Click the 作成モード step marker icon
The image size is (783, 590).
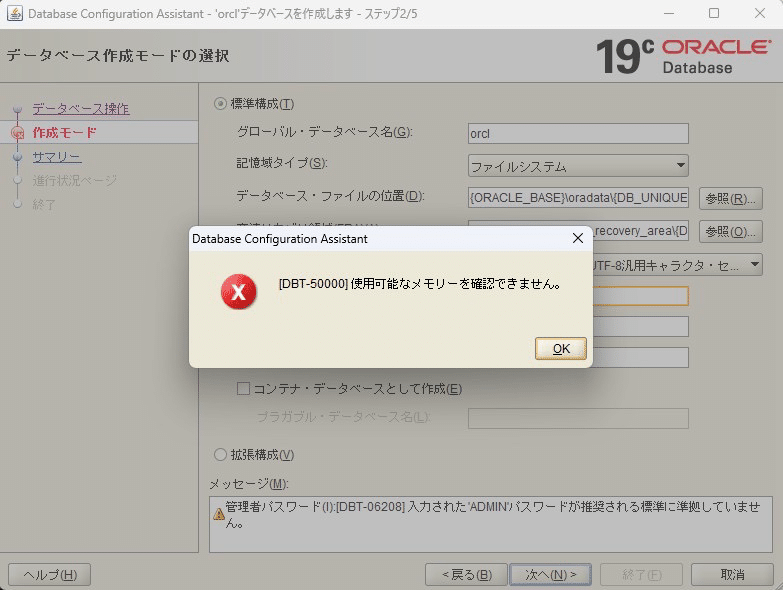pyautogui.click(x=17, y=132)
